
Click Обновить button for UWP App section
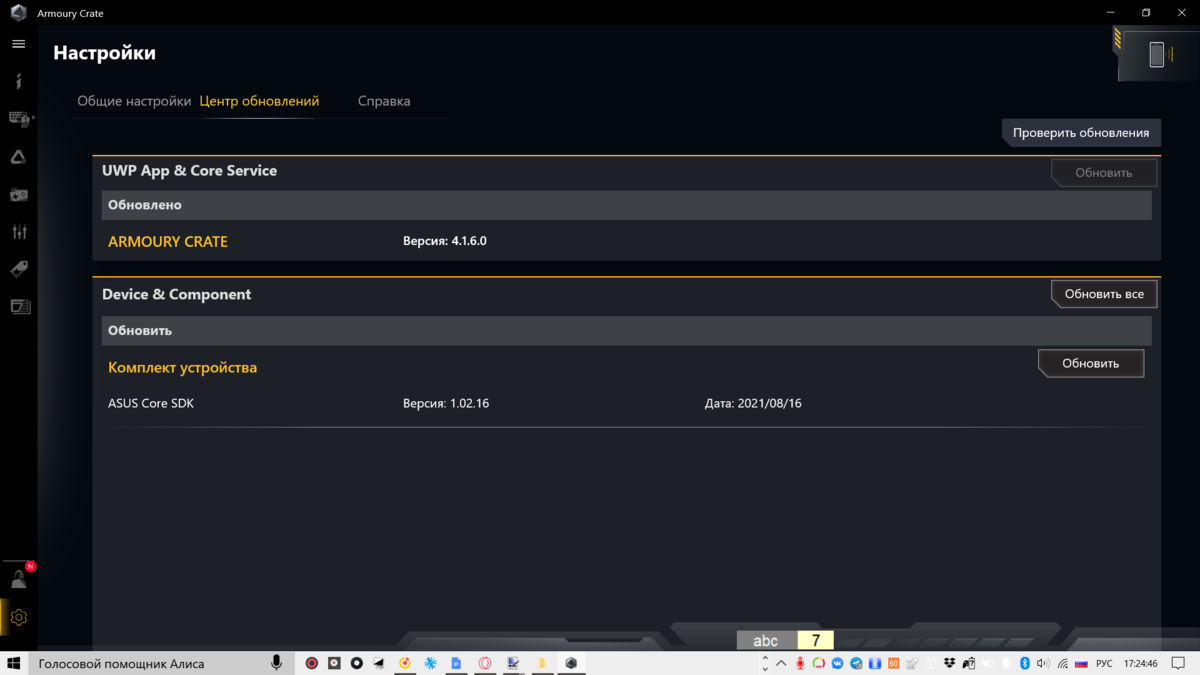point(1104,173)
